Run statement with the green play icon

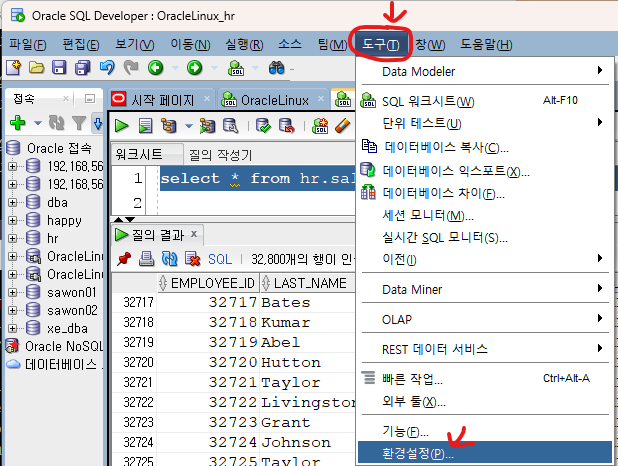[x=122, y=126]
